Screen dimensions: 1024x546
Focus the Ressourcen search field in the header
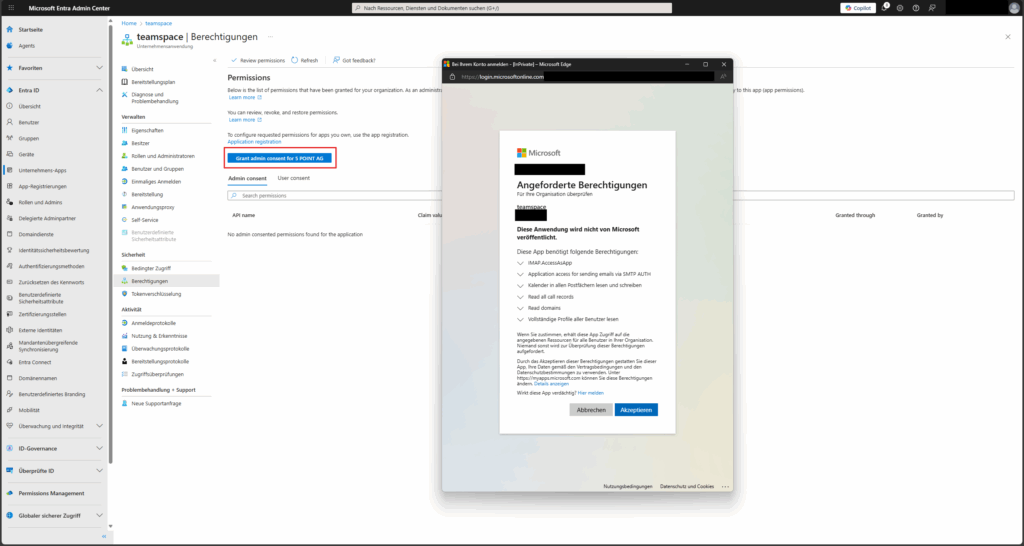(x=511, y=8)
